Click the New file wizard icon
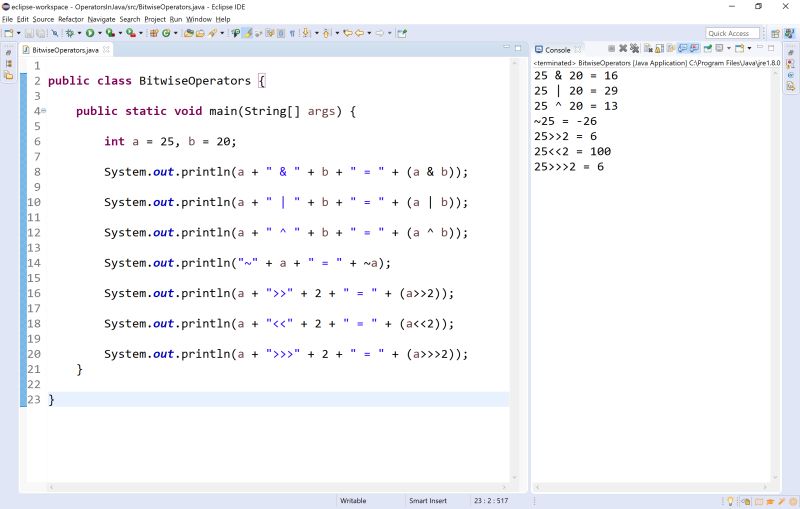The image size is (800, 509). tap(9, 33)
